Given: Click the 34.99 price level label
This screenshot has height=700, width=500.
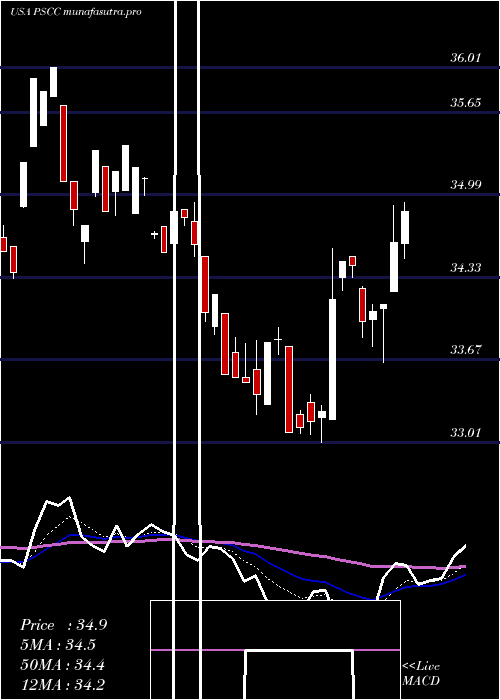Looking at the screenshot, I should coord(465,184).
